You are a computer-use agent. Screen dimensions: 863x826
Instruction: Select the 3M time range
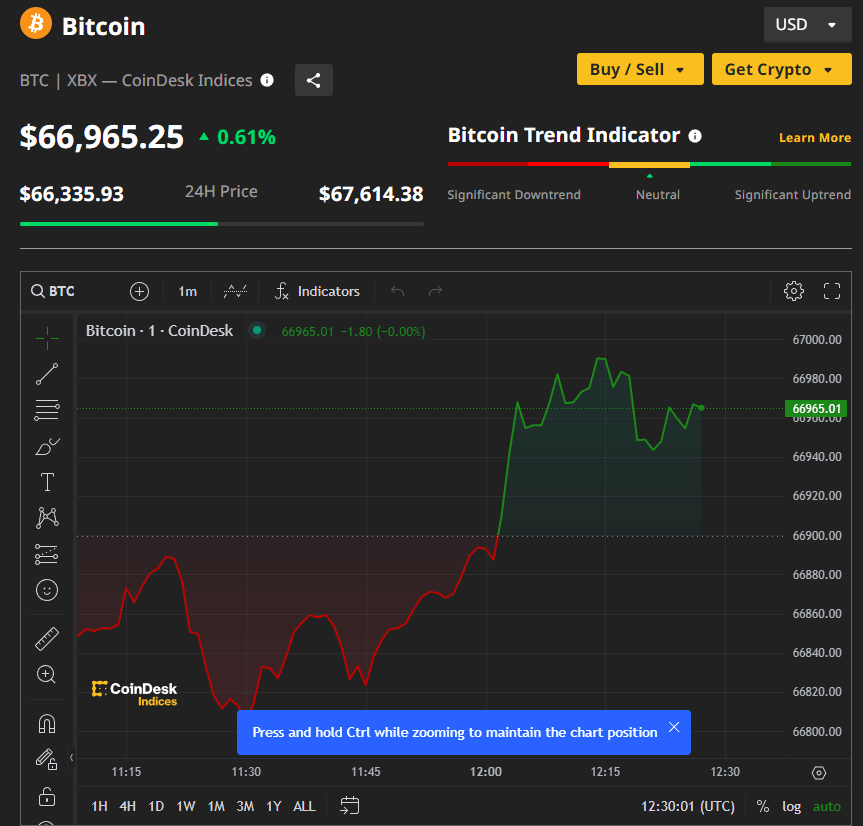pyautogui.click(x=245, y=806)
